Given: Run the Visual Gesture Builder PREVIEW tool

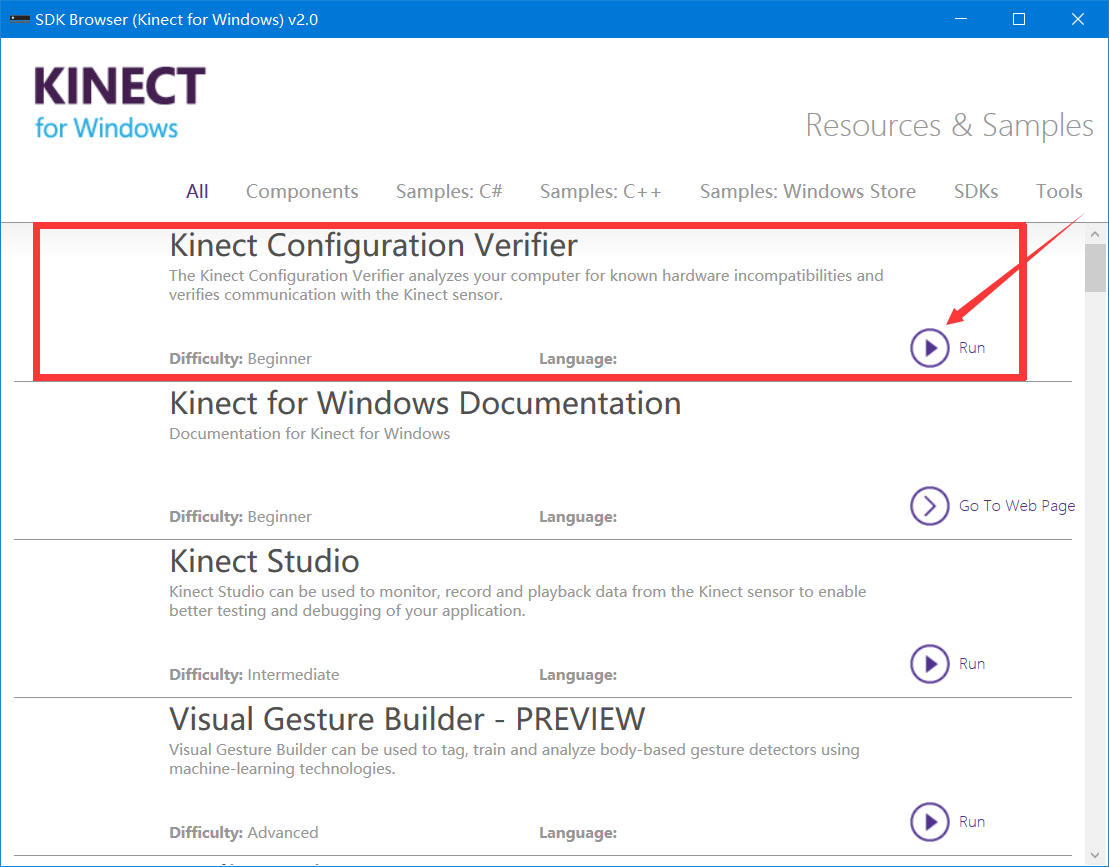Looking at the screenshot, I should [x=929, y=821].
